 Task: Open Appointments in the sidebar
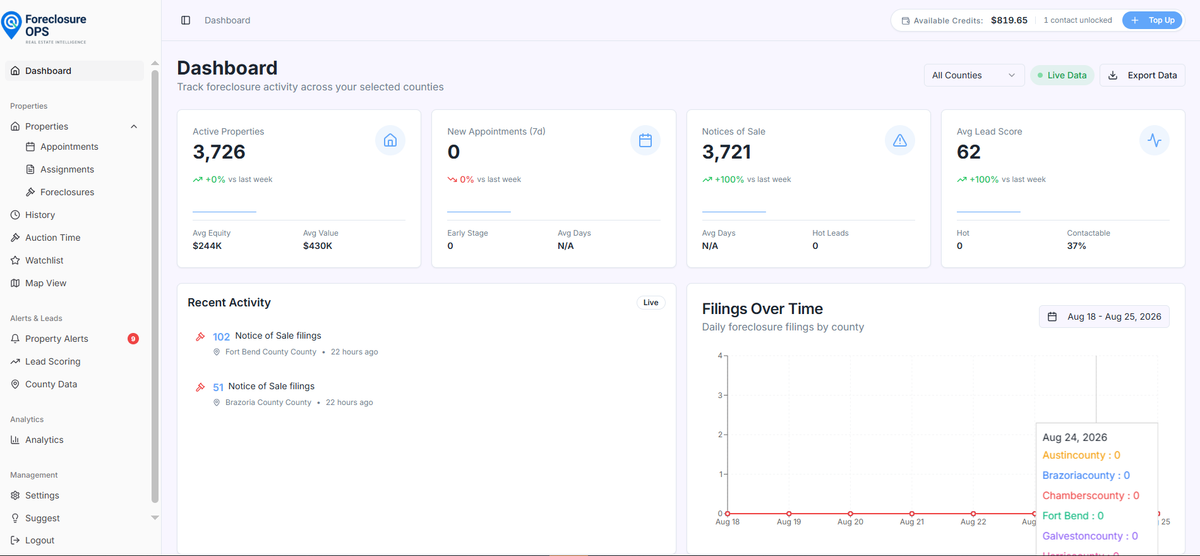[69, 147]
